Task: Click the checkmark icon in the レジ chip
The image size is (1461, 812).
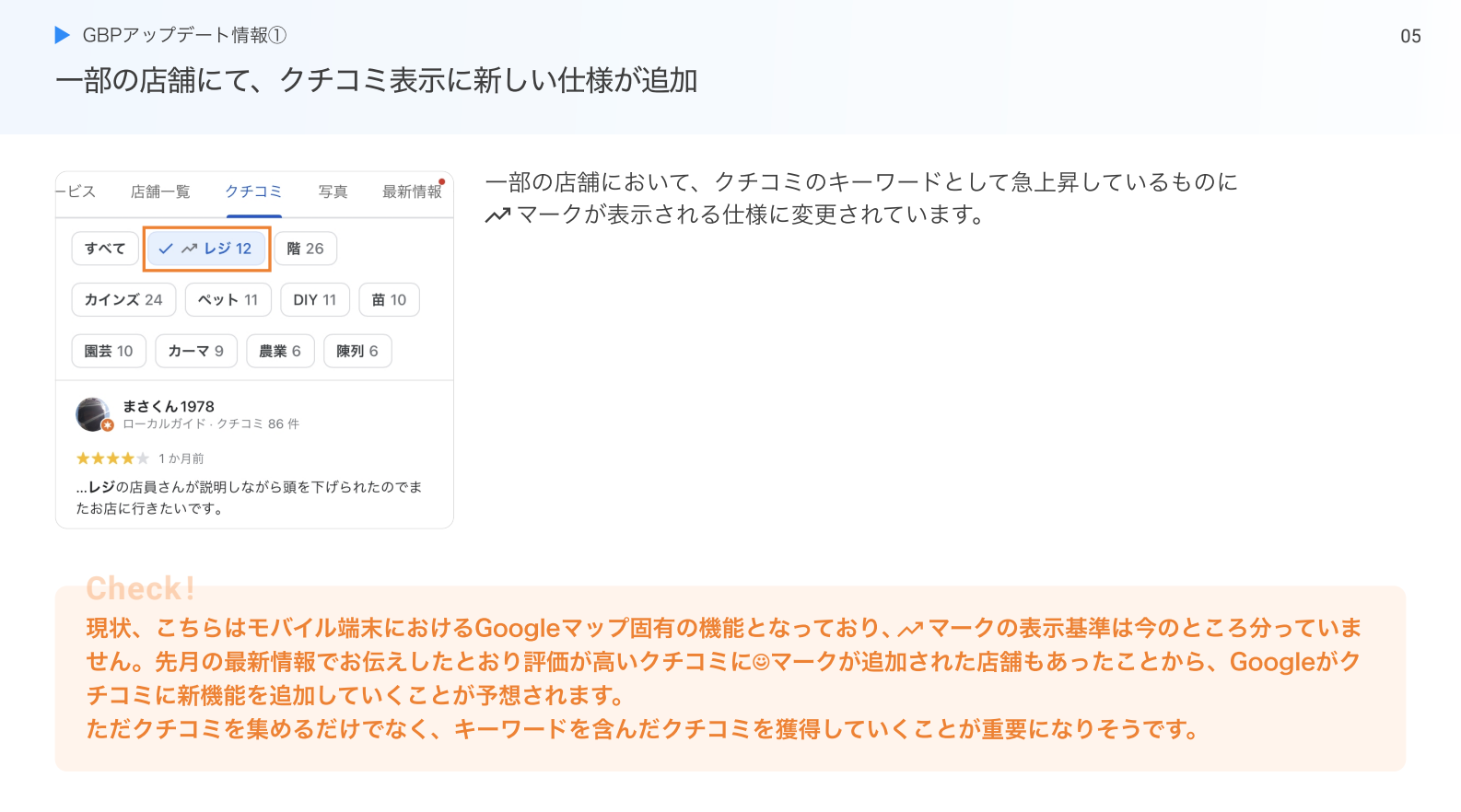Action: click(166, 249)
